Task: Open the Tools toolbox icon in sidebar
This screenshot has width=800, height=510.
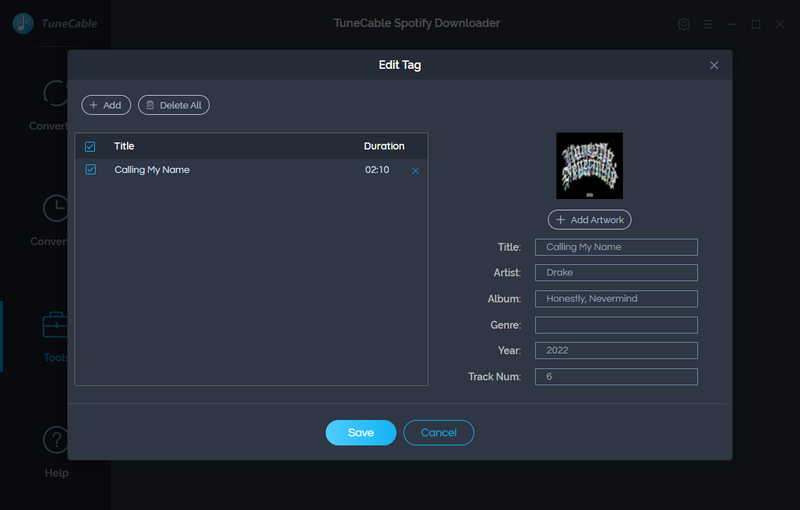Action: click(56, 325)
